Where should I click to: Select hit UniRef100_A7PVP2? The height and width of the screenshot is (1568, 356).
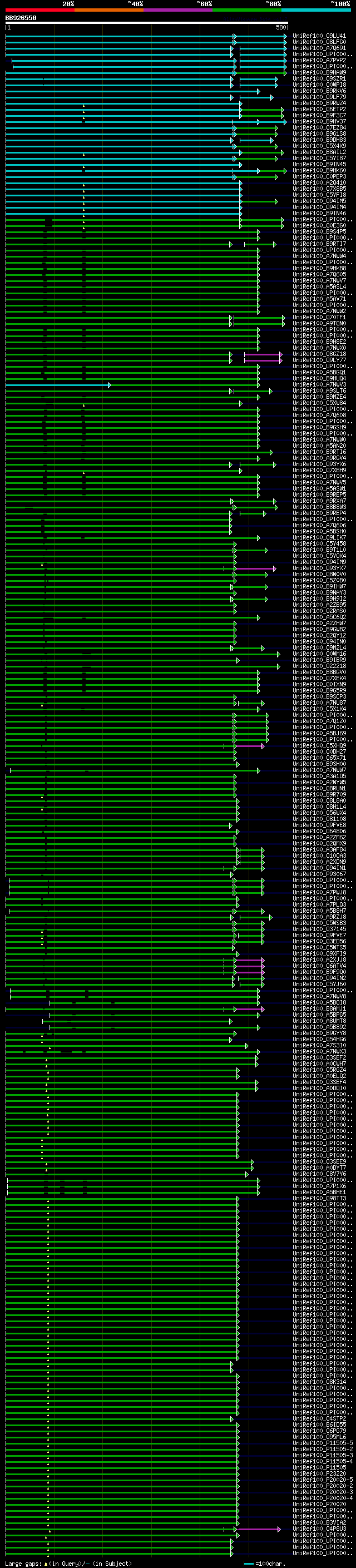319,60
